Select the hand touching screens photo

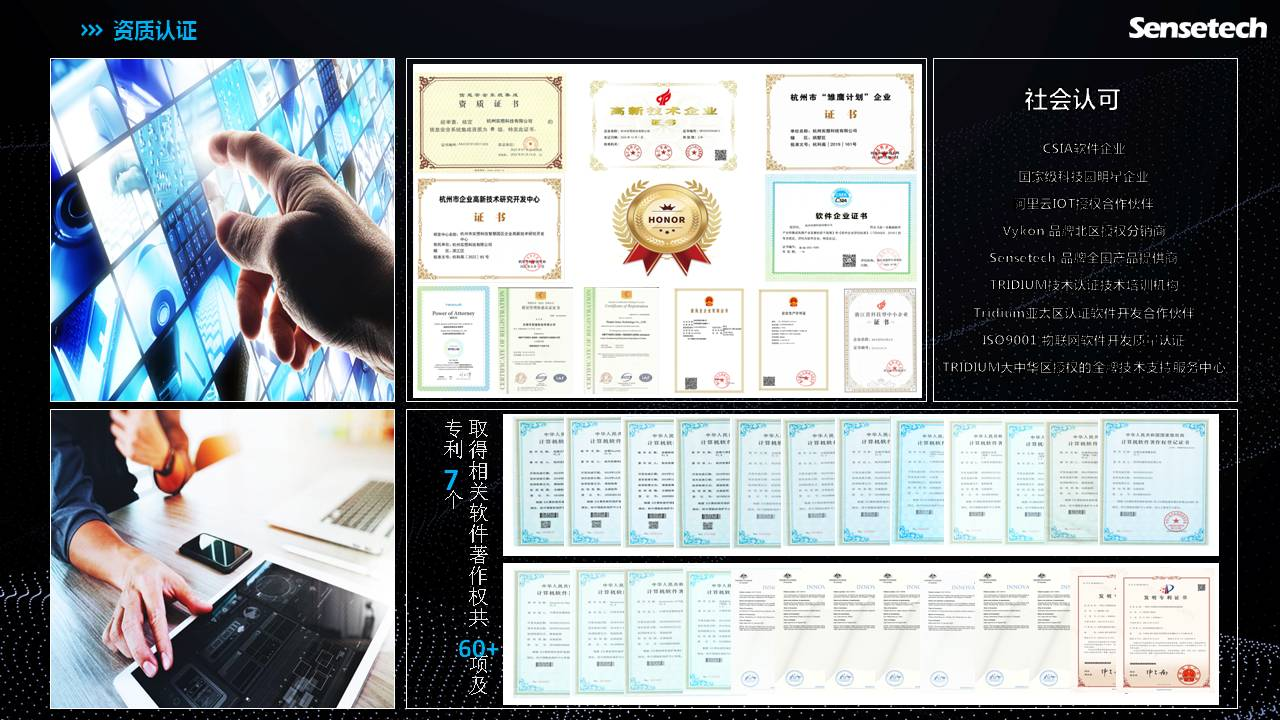pyautogui.click(x=223, y=230)
